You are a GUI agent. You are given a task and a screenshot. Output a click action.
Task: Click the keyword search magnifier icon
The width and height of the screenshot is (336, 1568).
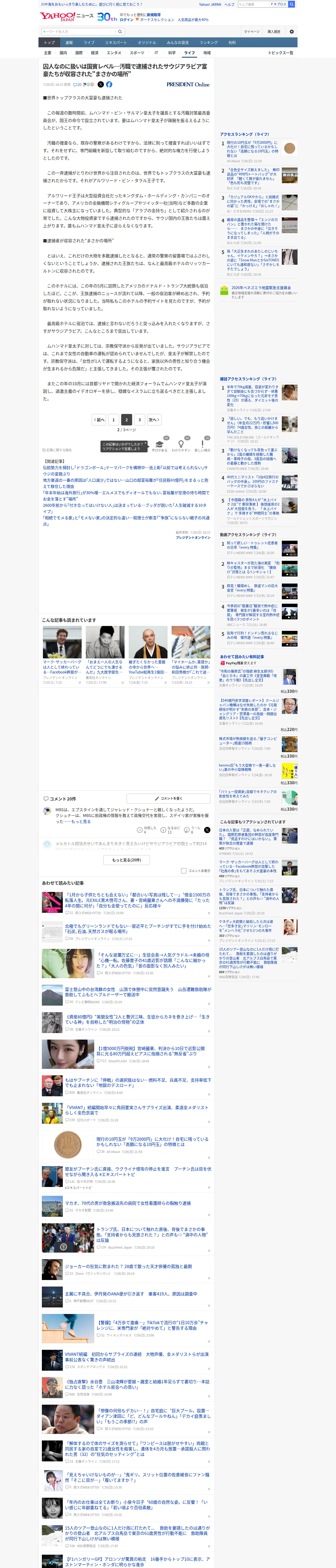tap(120, 32)
